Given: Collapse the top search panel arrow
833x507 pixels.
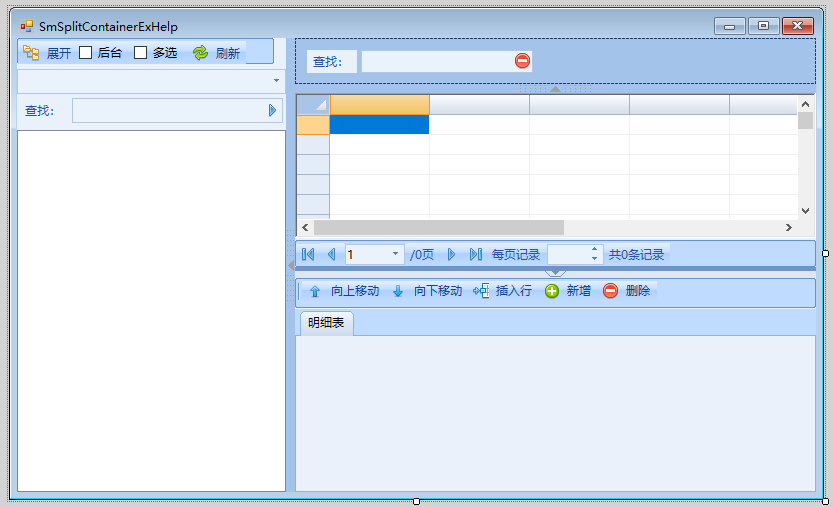Looking at the screenshot, I should point(555,89).
